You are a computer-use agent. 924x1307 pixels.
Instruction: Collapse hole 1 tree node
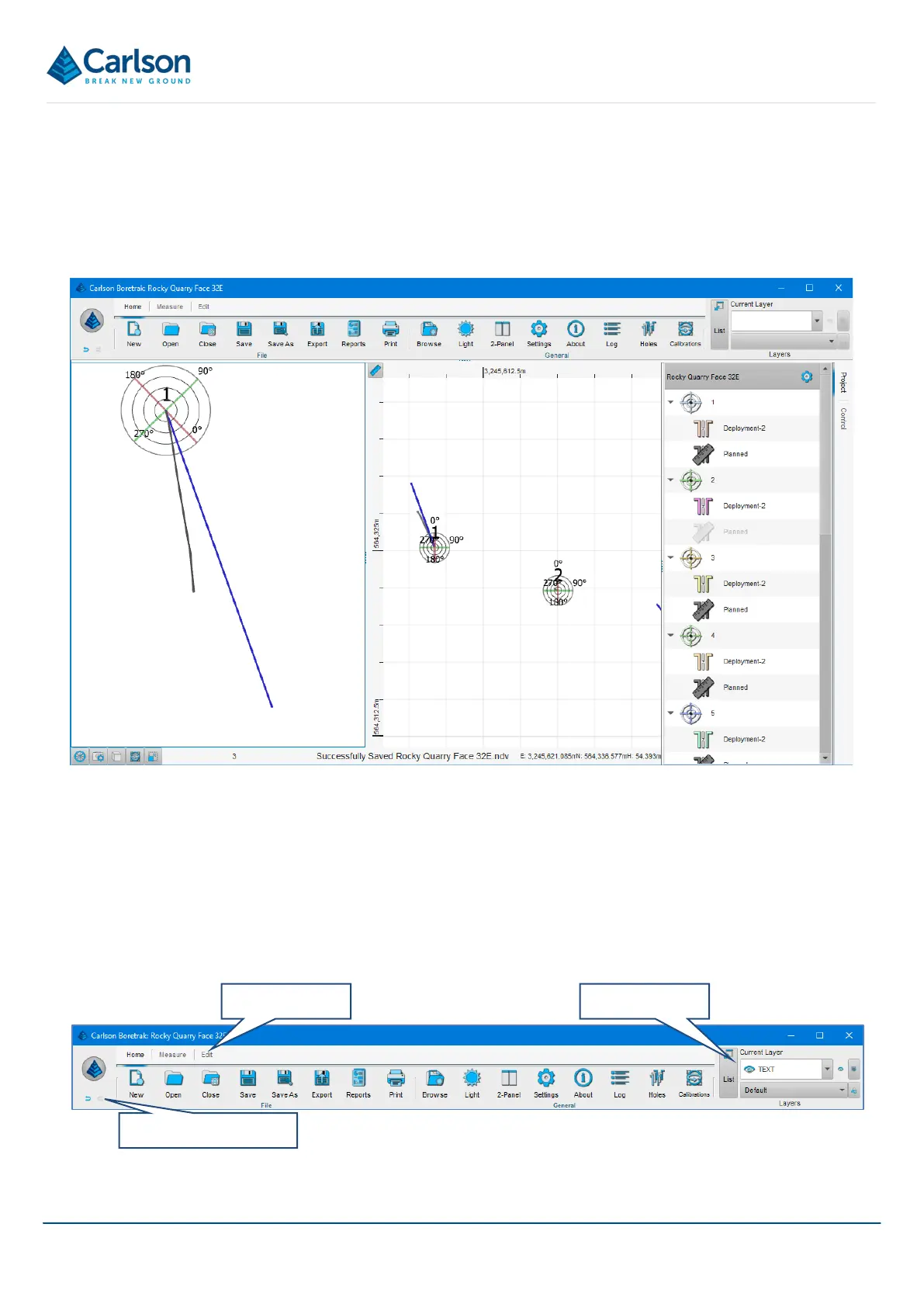click(x=671, y=402)
